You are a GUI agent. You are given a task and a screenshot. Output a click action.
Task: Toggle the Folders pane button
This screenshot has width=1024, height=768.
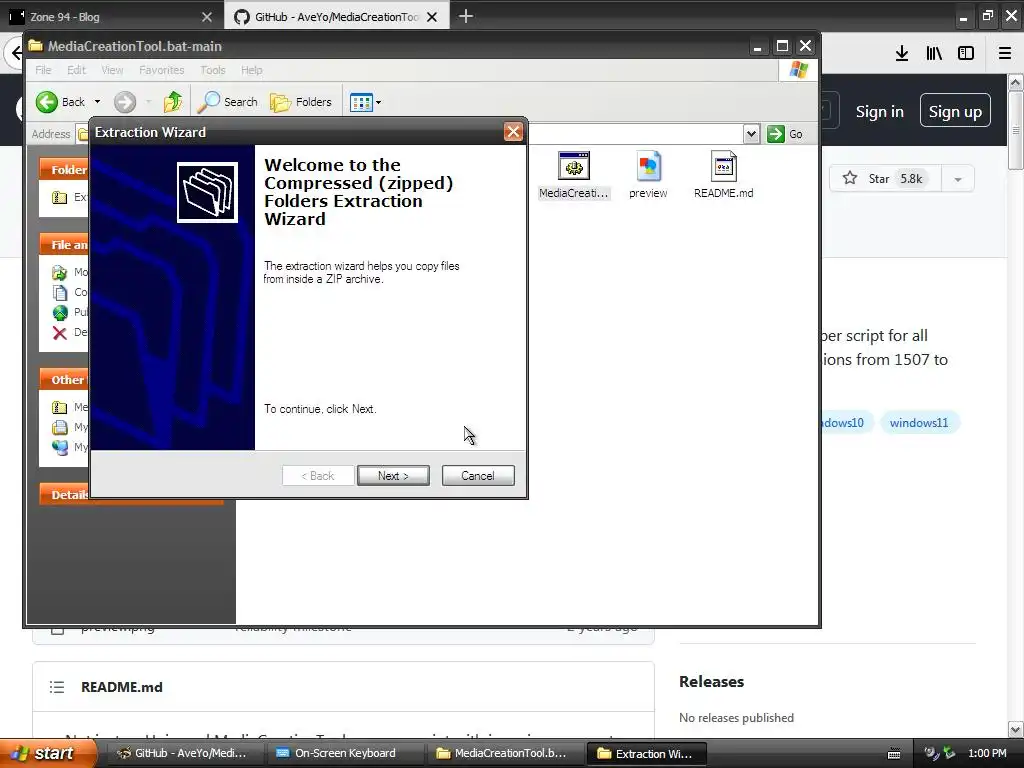(301, 102)
